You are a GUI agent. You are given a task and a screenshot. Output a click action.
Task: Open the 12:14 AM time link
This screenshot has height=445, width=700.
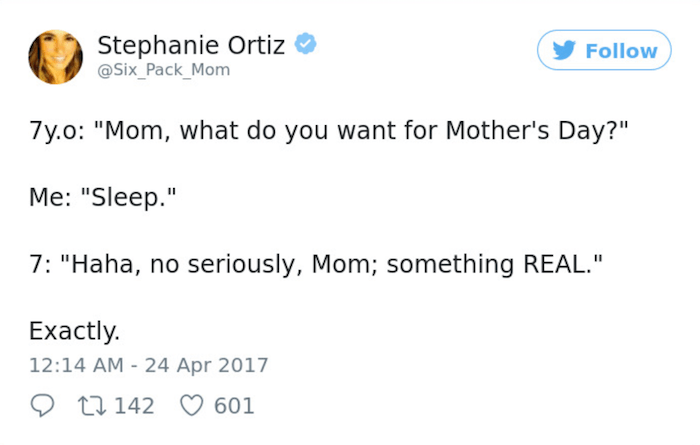tap(77, 365)
